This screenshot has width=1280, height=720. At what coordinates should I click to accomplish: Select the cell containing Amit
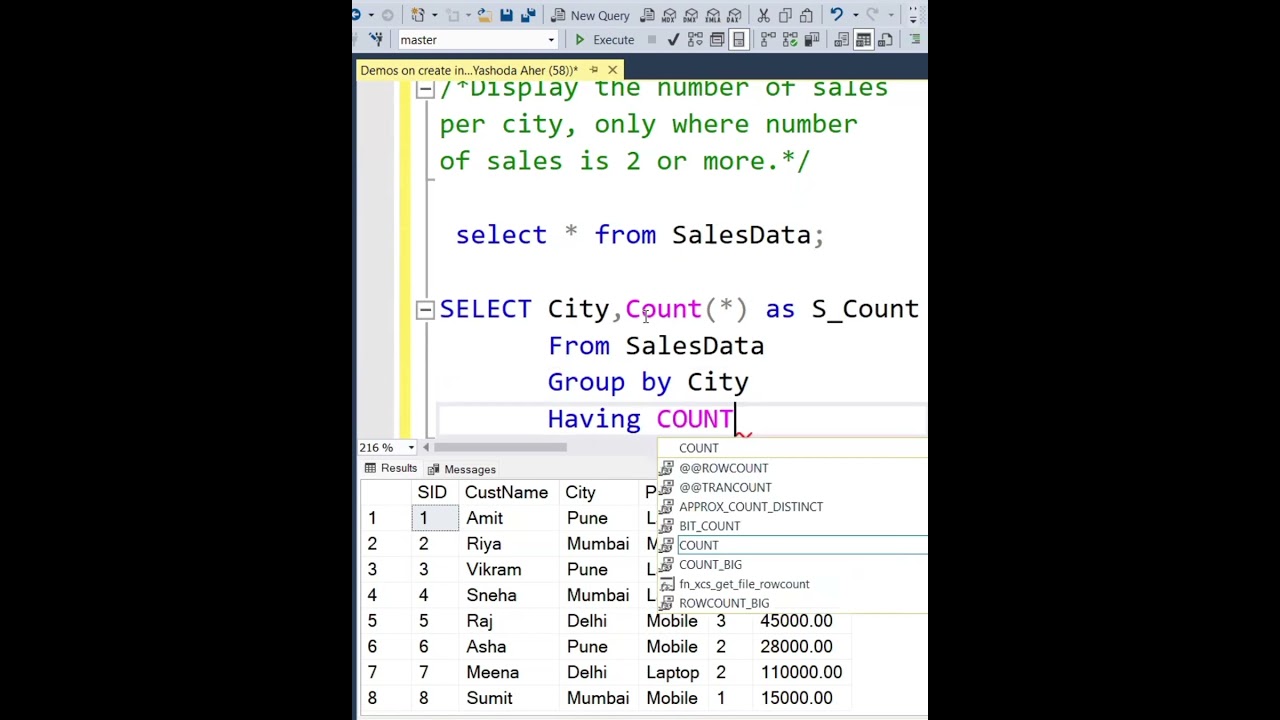(508, 518)
